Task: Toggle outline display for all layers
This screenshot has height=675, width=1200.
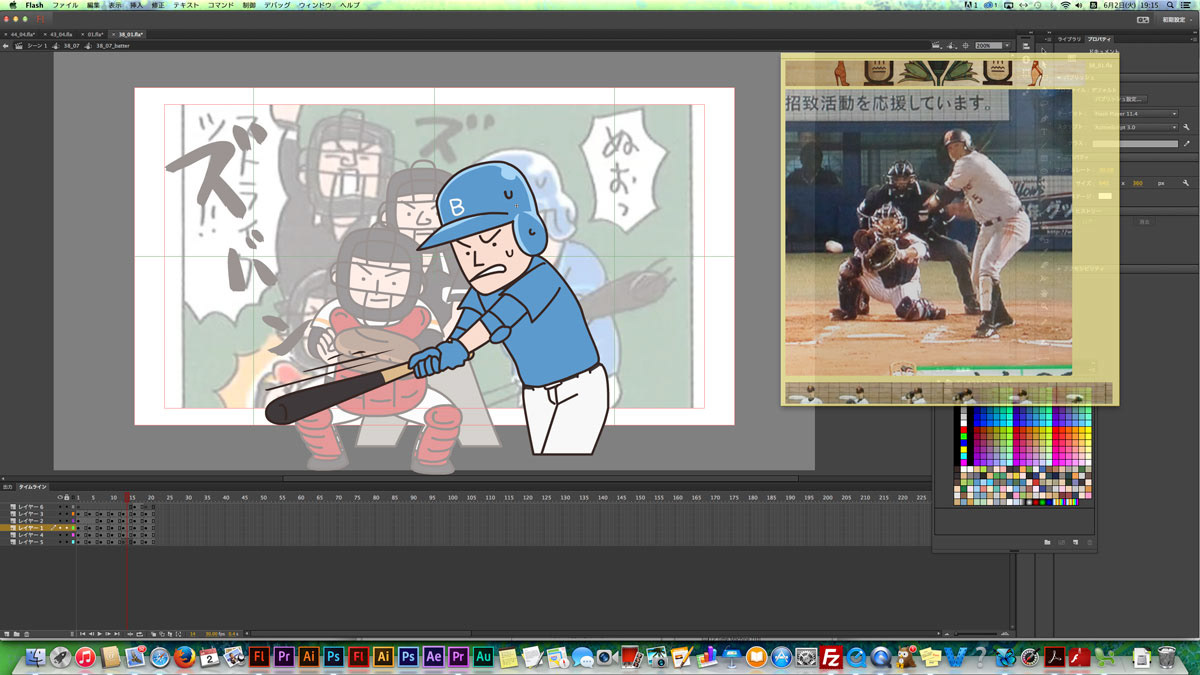Action: coord(73,497)
